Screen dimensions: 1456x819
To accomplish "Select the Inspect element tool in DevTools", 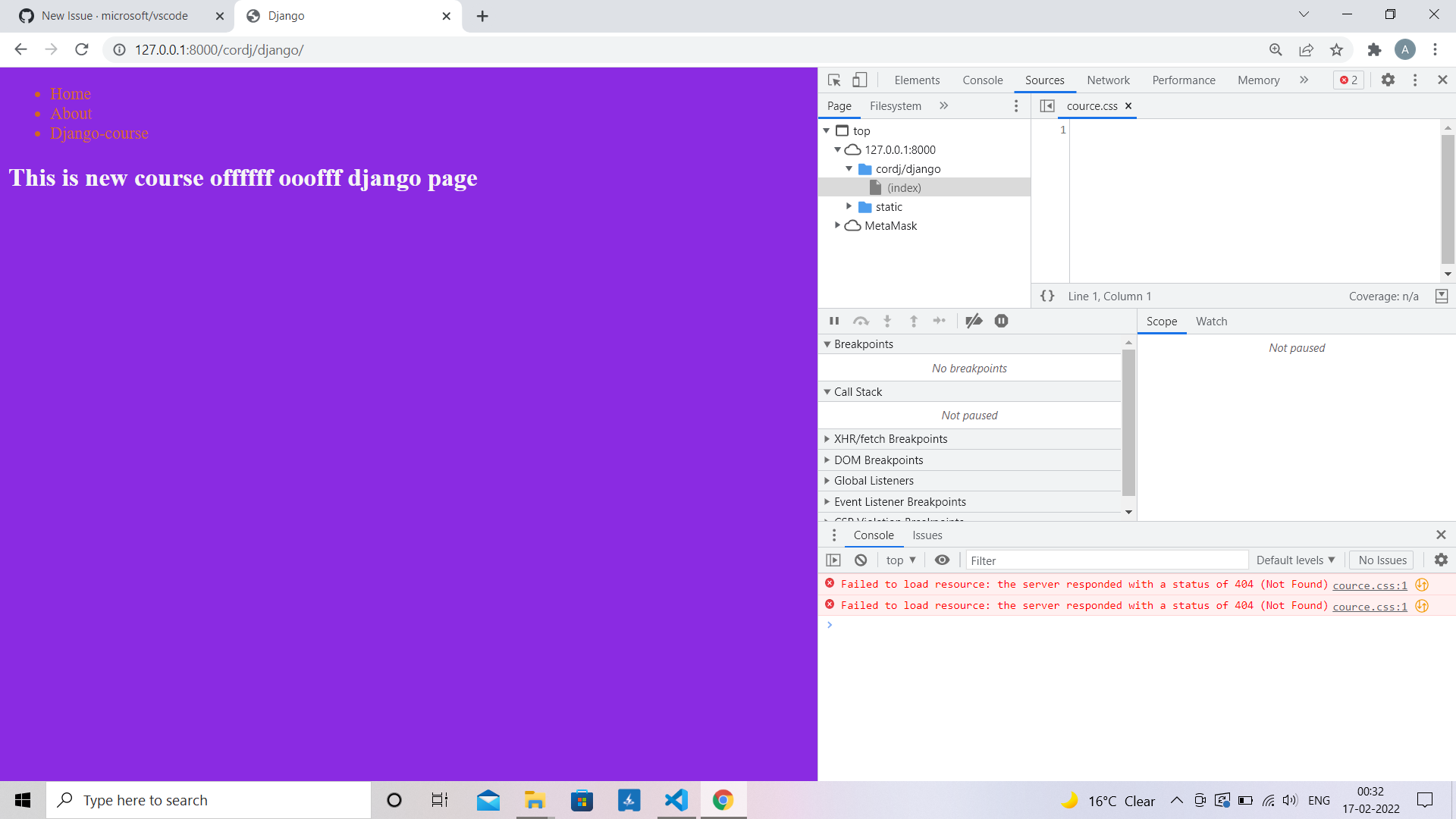I will tap(833, 80).
